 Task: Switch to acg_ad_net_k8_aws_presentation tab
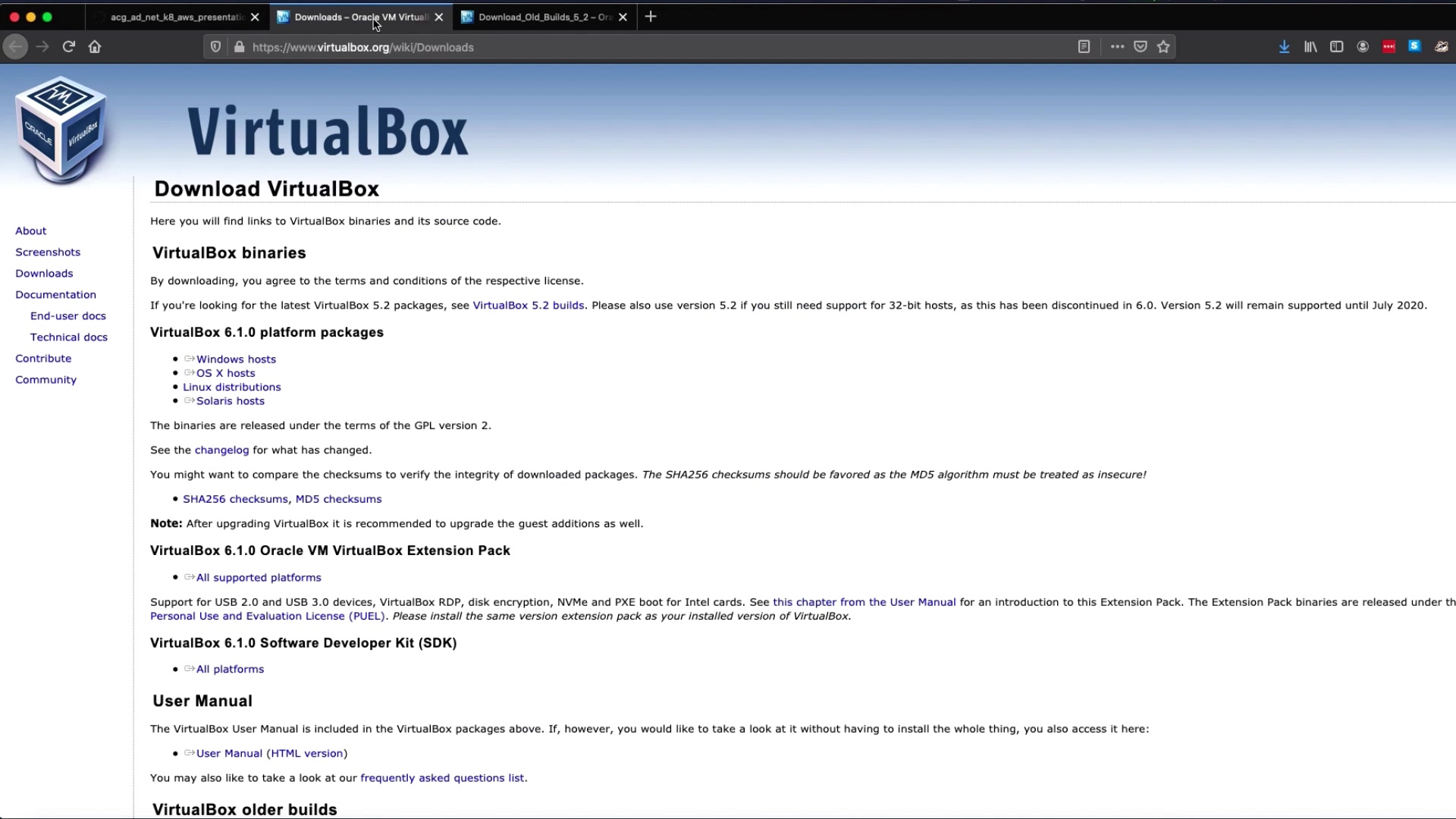click(176, 17)
